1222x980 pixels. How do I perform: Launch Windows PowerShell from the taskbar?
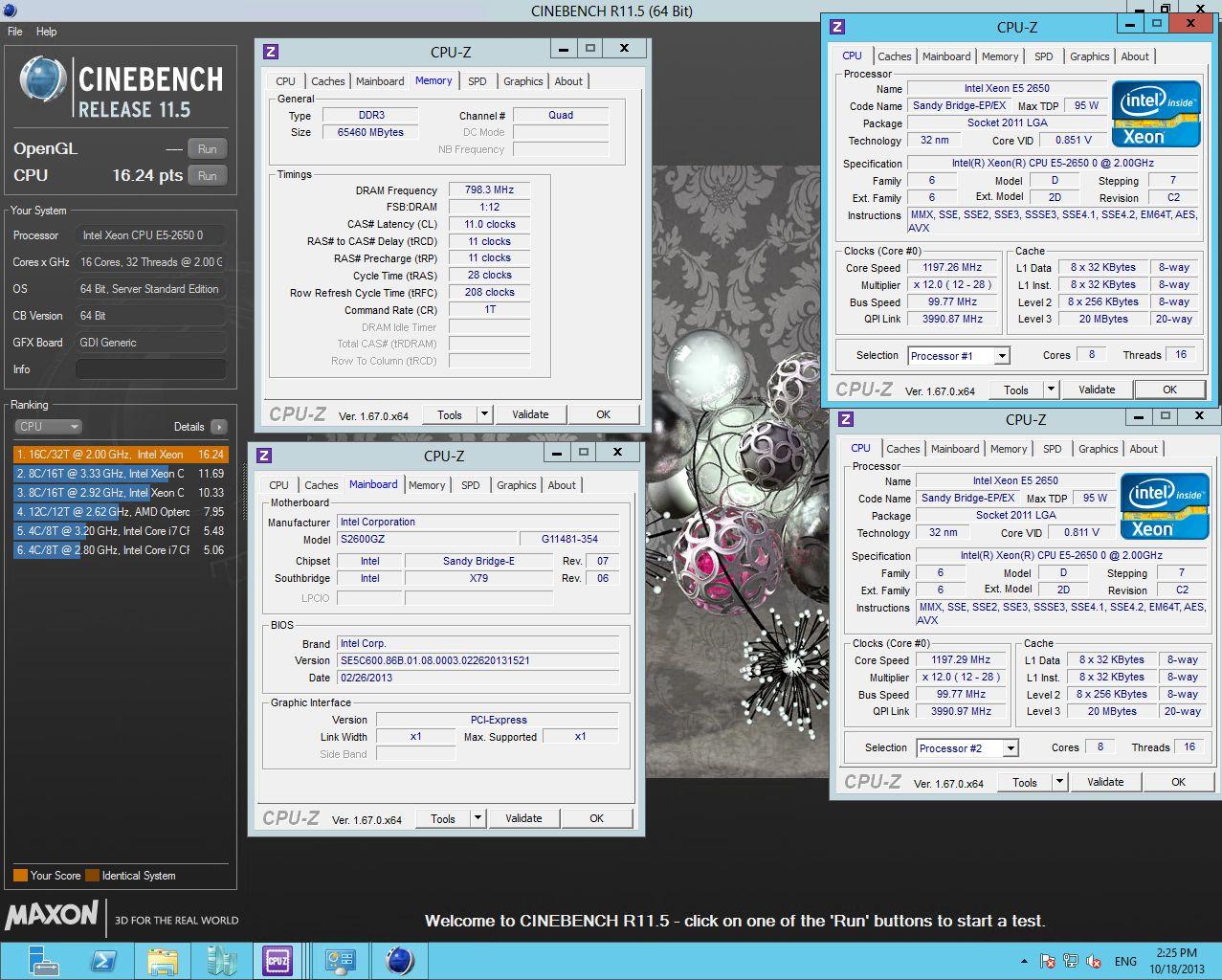pyautogui.click(x=103, y=960)
